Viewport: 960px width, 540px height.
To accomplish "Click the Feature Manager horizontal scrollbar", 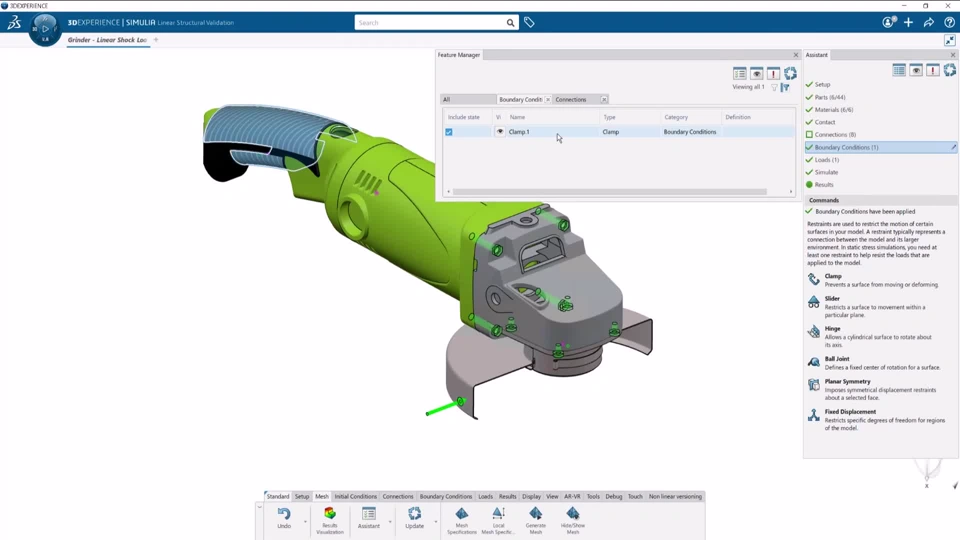I will pos(609,192).
